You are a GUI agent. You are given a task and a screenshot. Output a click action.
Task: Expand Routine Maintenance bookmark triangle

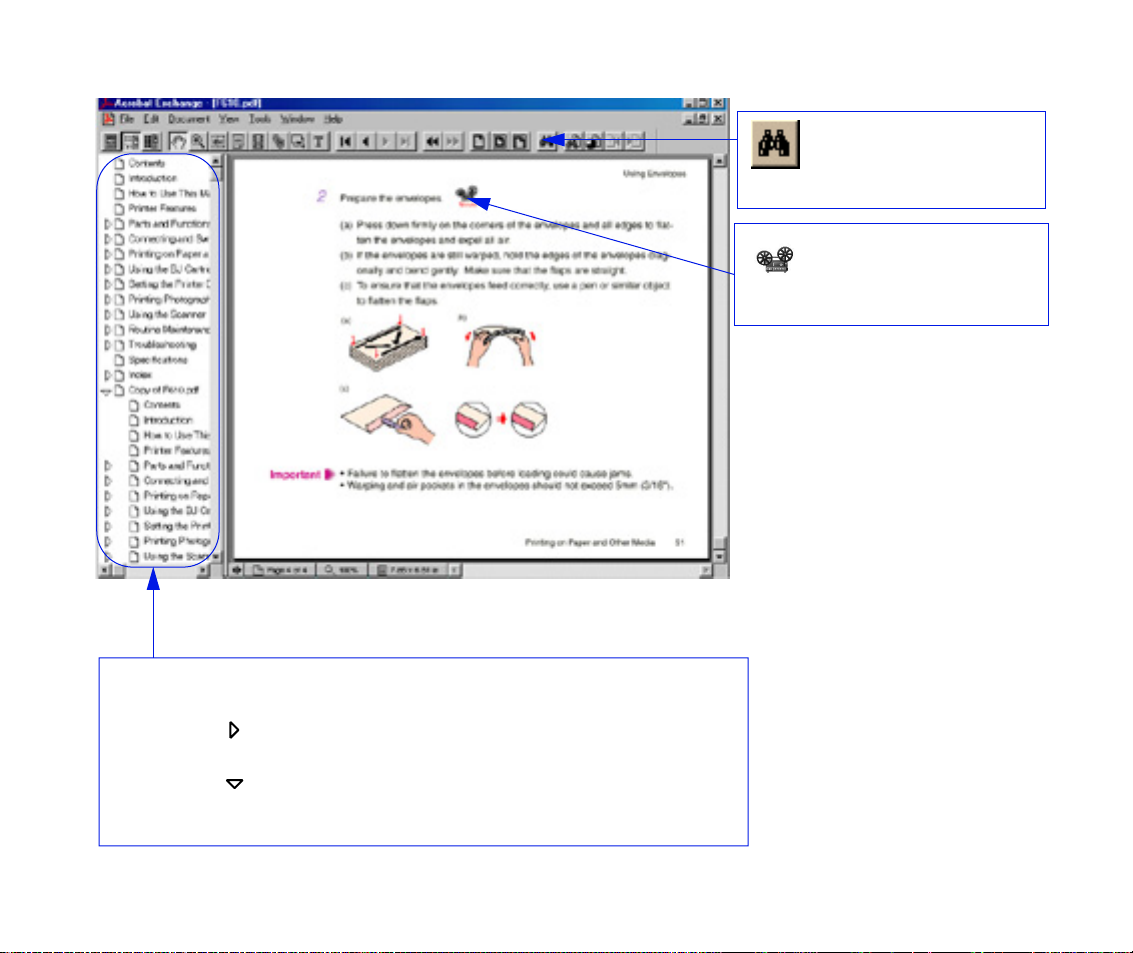click(x=108, y=330)
